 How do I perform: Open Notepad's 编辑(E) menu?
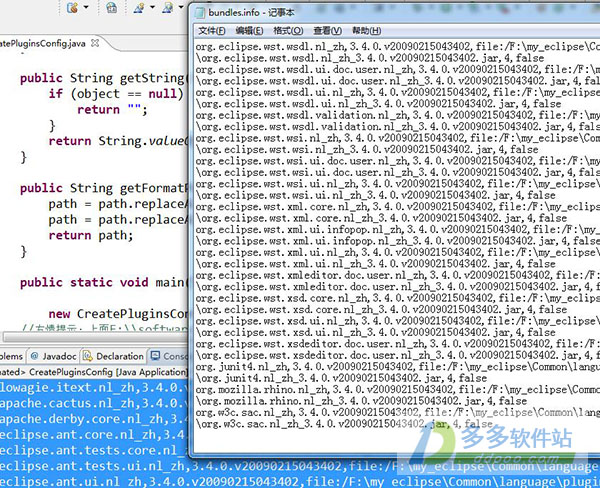click(x=249, y=31)
